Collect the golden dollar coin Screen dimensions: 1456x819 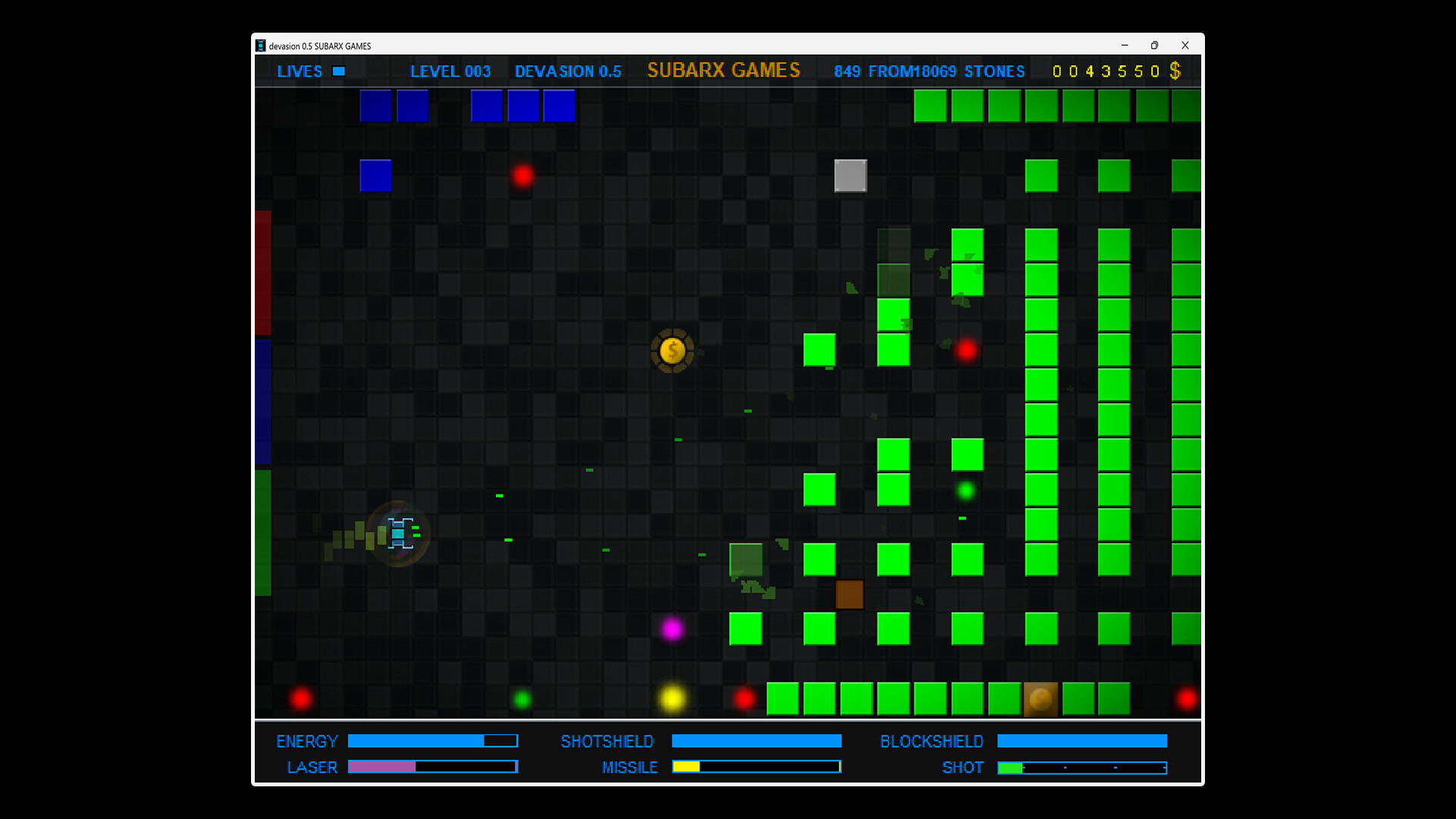(673, 351)
